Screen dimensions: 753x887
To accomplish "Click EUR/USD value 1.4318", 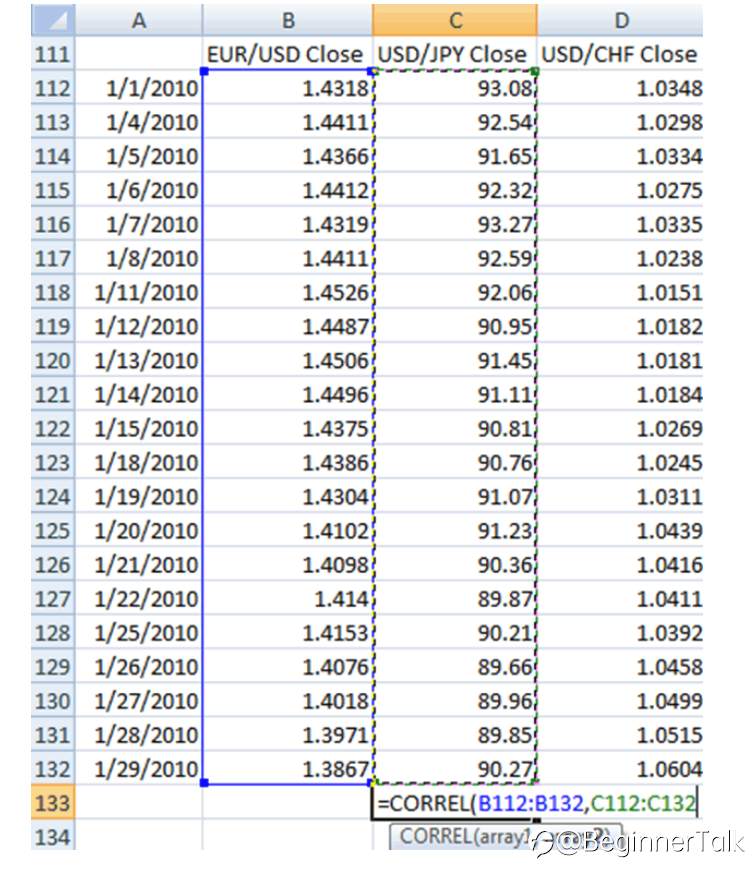I will (287, 88).
